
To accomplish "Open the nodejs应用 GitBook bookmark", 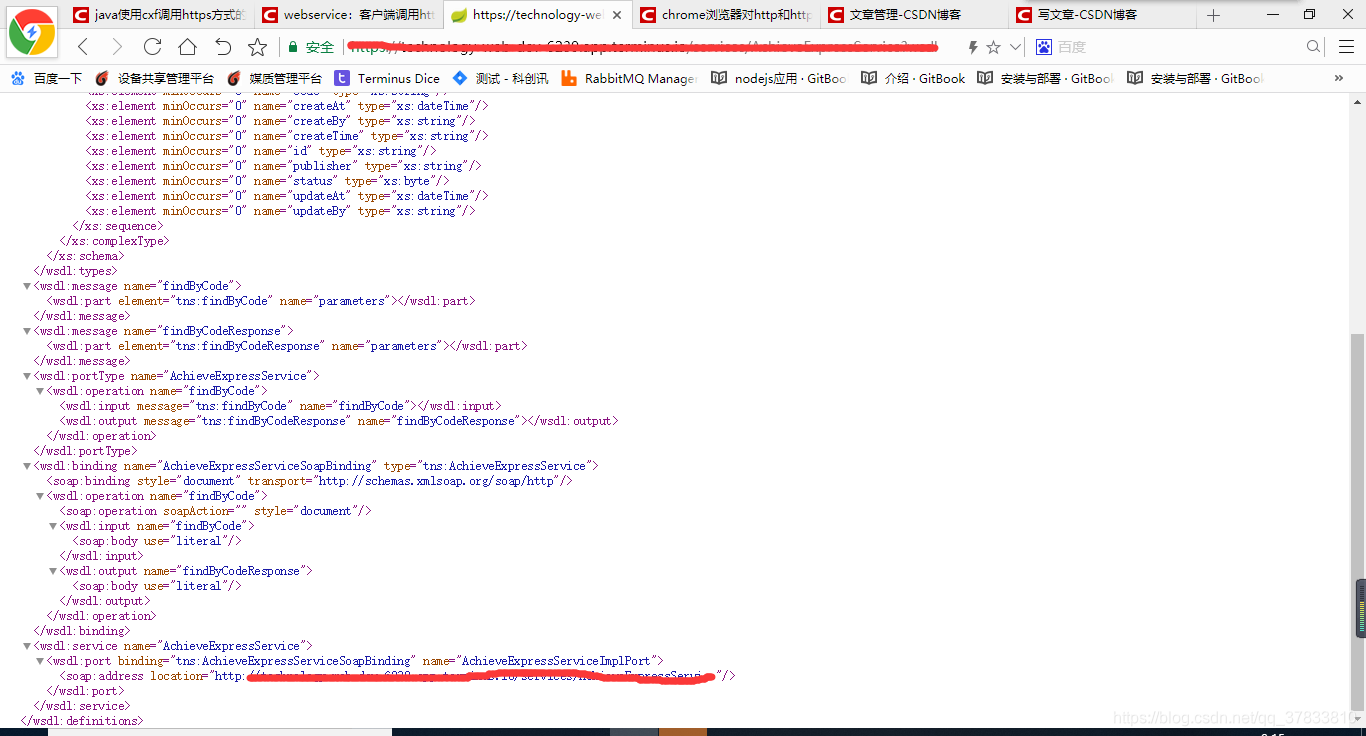I will [779, 78].
